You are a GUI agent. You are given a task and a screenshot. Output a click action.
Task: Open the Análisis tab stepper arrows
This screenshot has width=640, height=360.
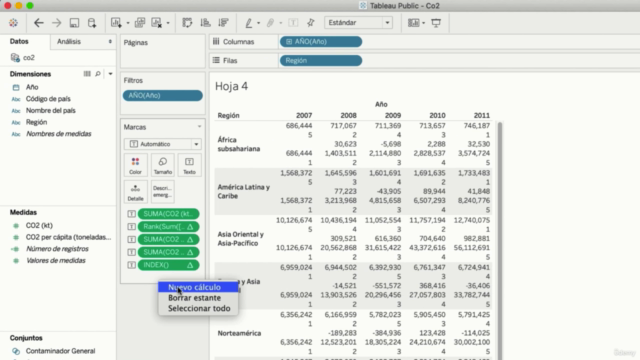[x=110, y=42]
